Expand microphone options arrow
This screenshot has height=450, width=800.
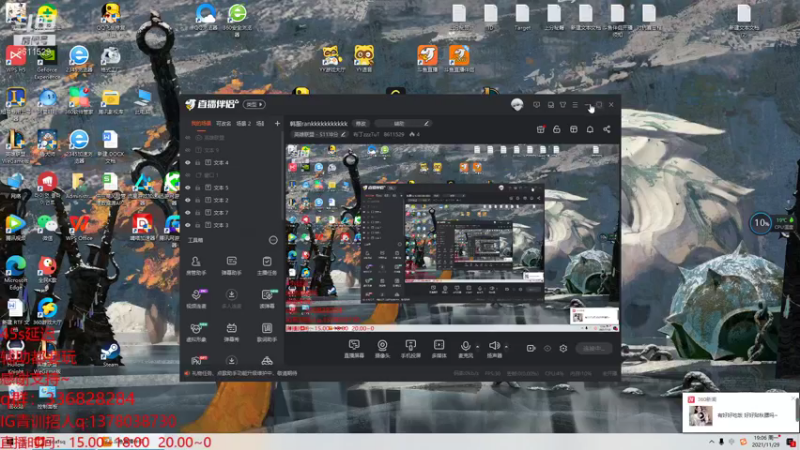(477, 347)
